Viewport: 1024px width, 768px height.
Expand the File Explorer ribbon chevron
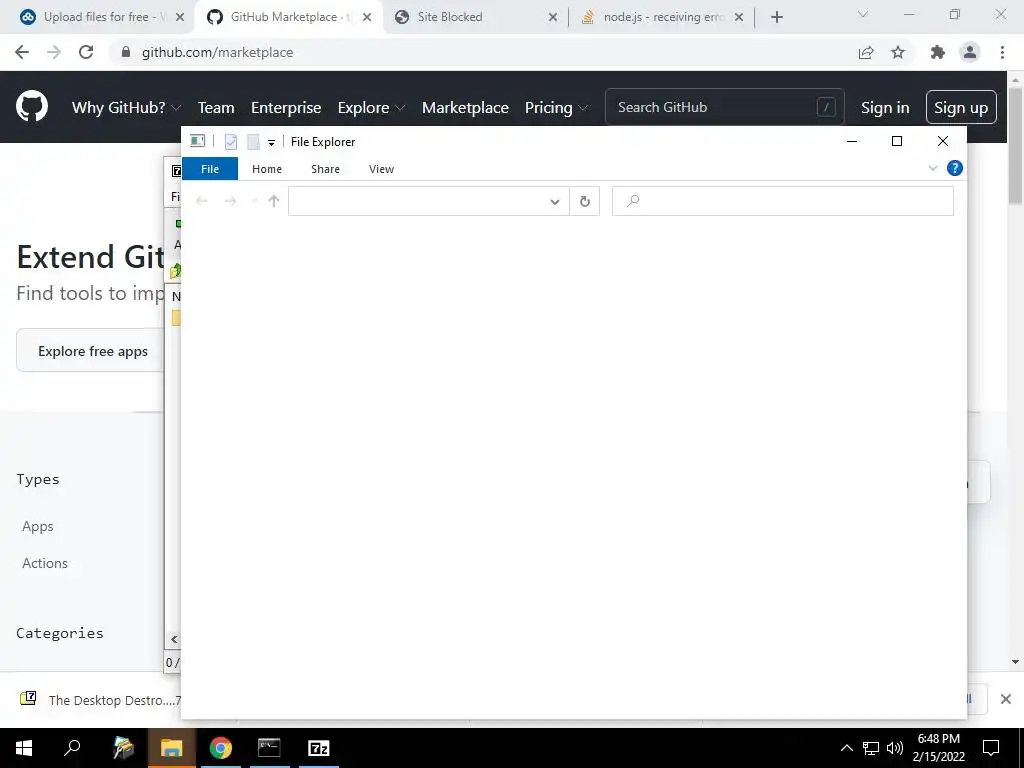(933, 168)
